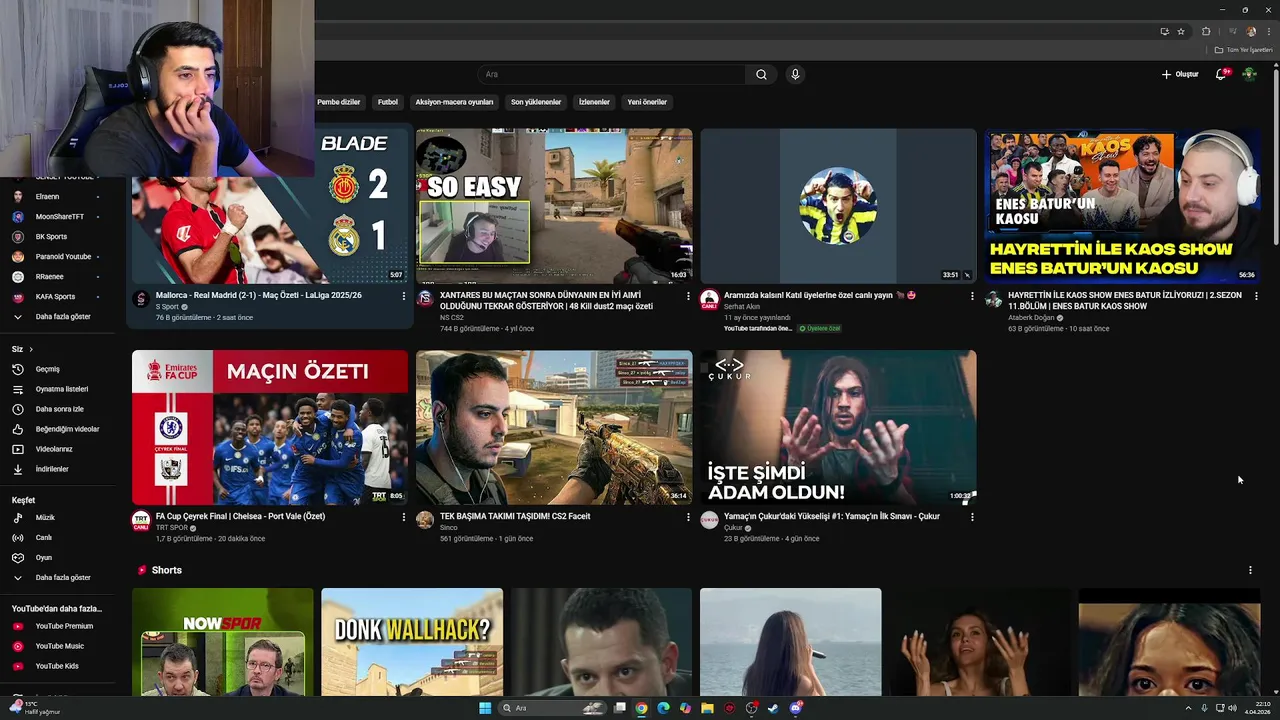Open Shorts section three-dot menu

1250,570
